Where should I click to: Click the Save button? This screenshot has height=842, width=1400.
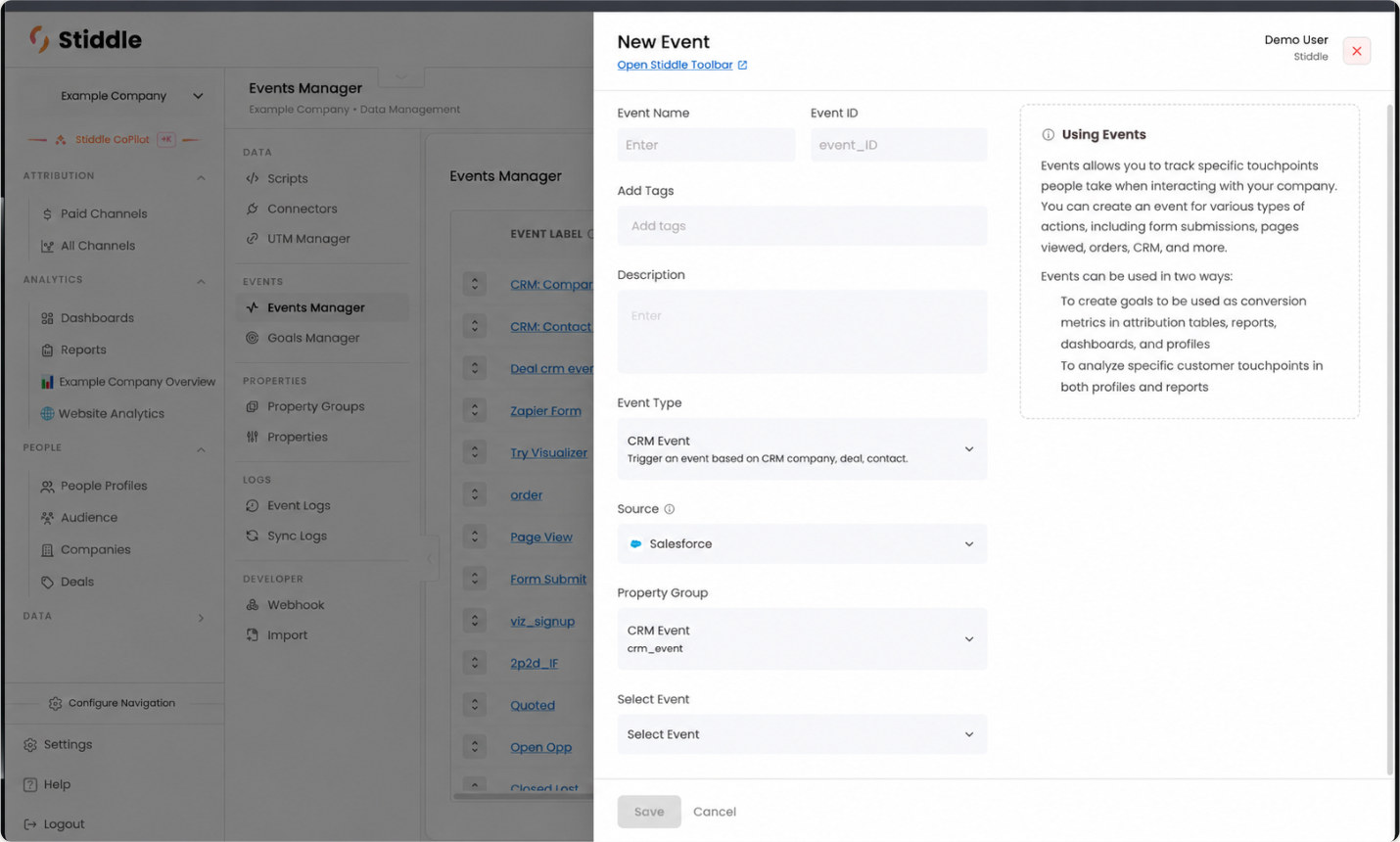[x=649, y=812]
